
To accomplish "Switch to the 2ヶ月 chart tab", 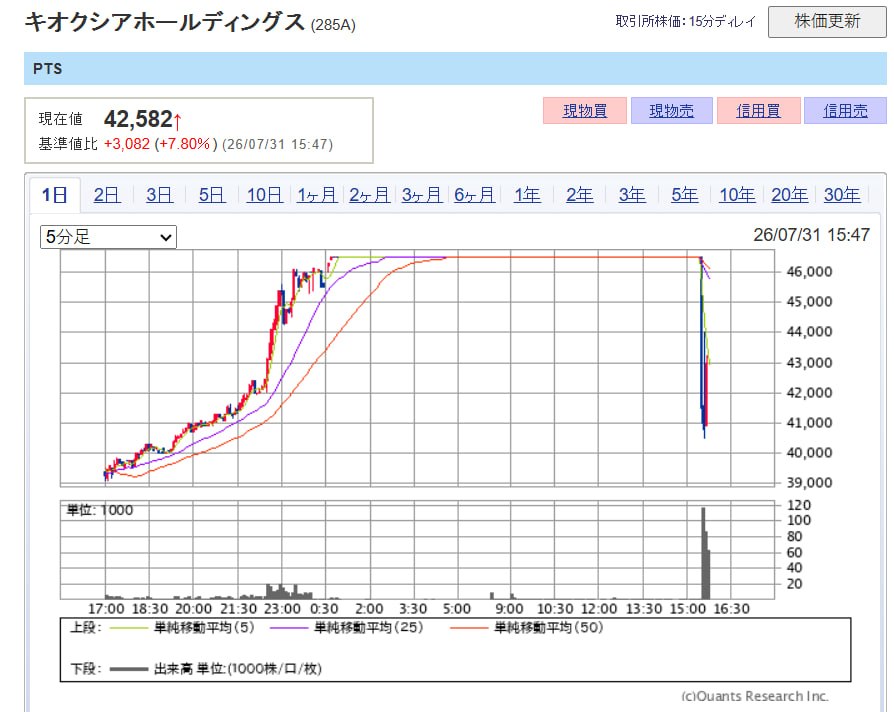I will click(x=369, y=195).
